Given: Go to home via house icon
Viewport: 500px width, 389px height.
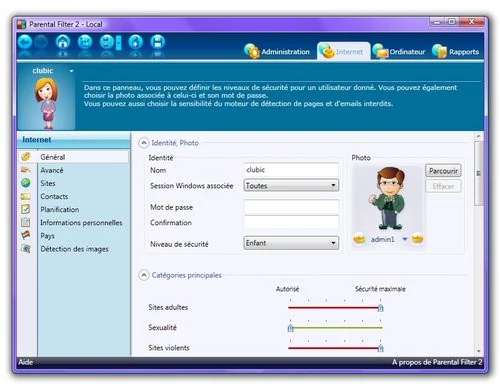Looking at the screenshot, I should (63, 42).
